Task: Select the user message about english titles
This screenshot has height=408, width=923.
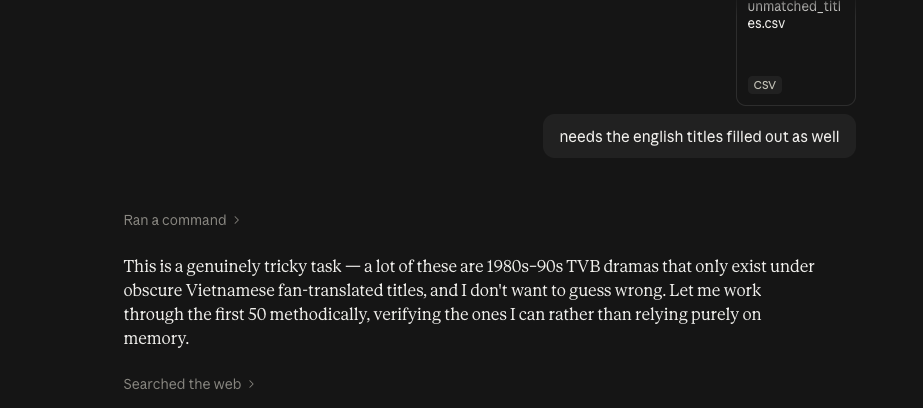Action: (699, 137)
